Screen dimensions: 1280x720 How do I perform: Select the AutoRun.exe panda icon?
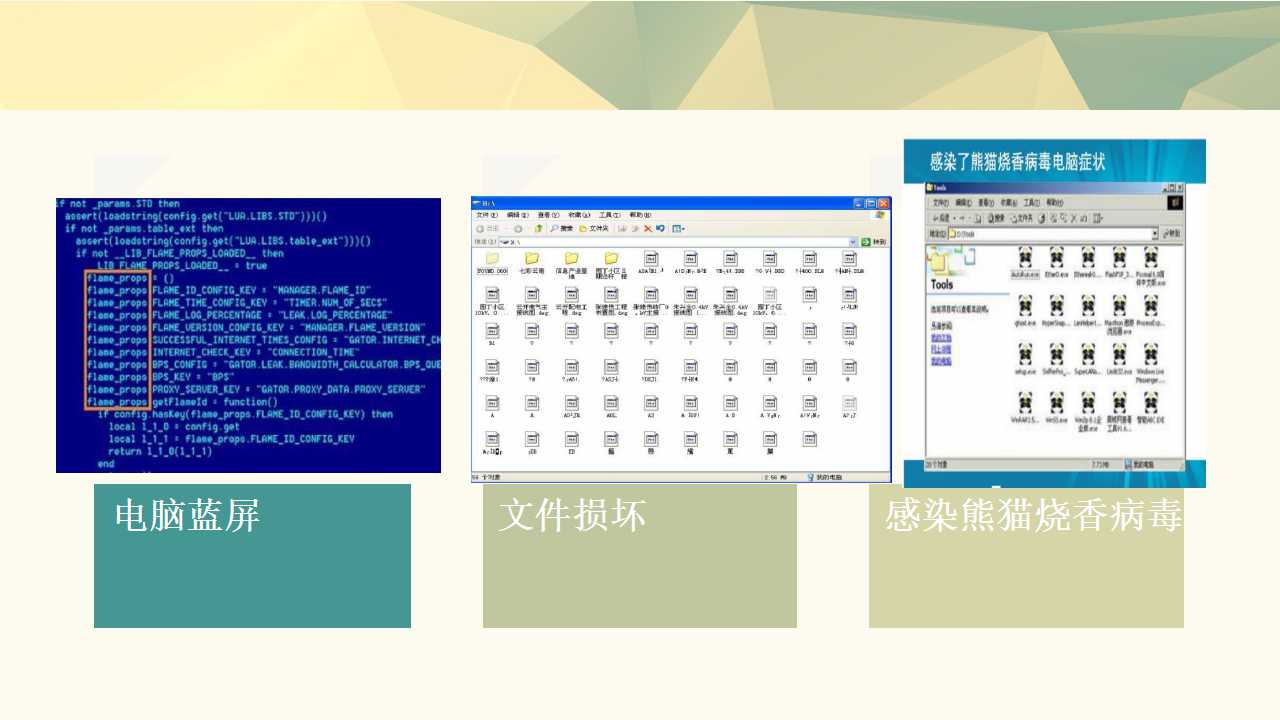tap(1025, 262)
